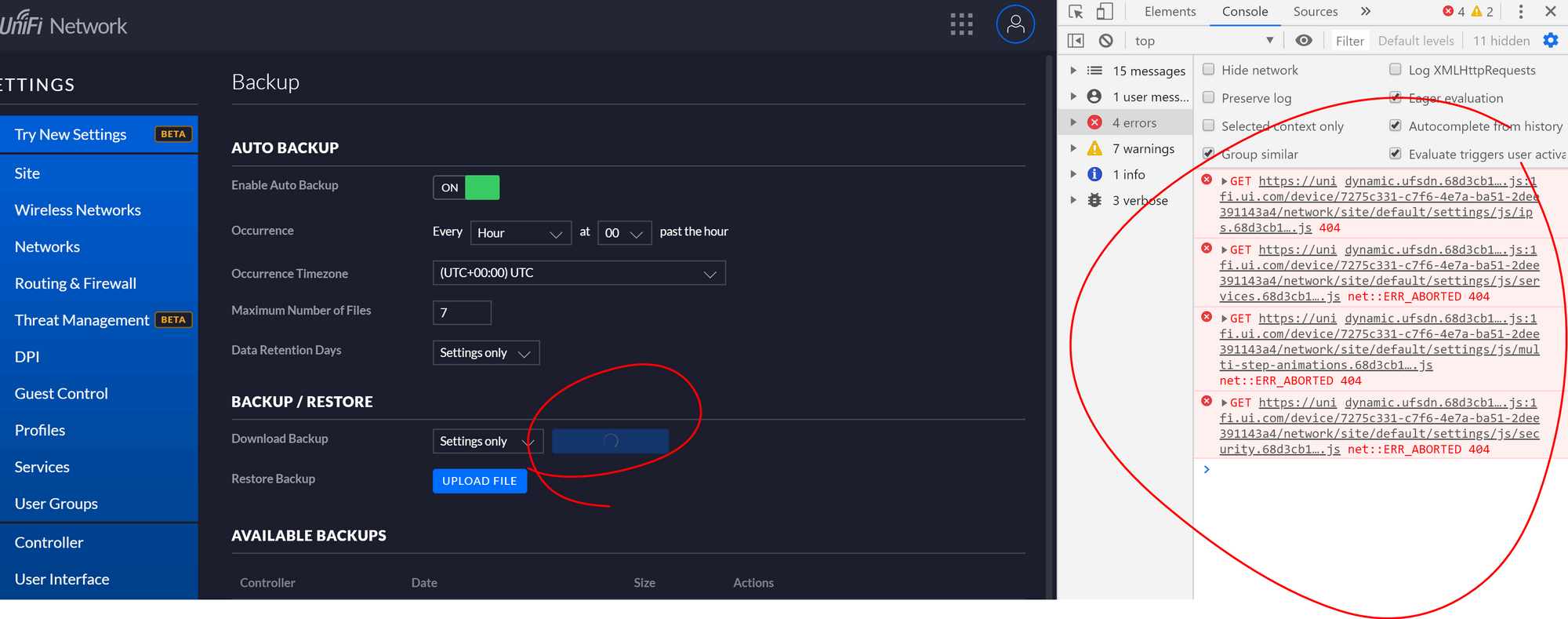Click the Try New Settings link
Screen dimensions: 1568x619
pos(71,134)
